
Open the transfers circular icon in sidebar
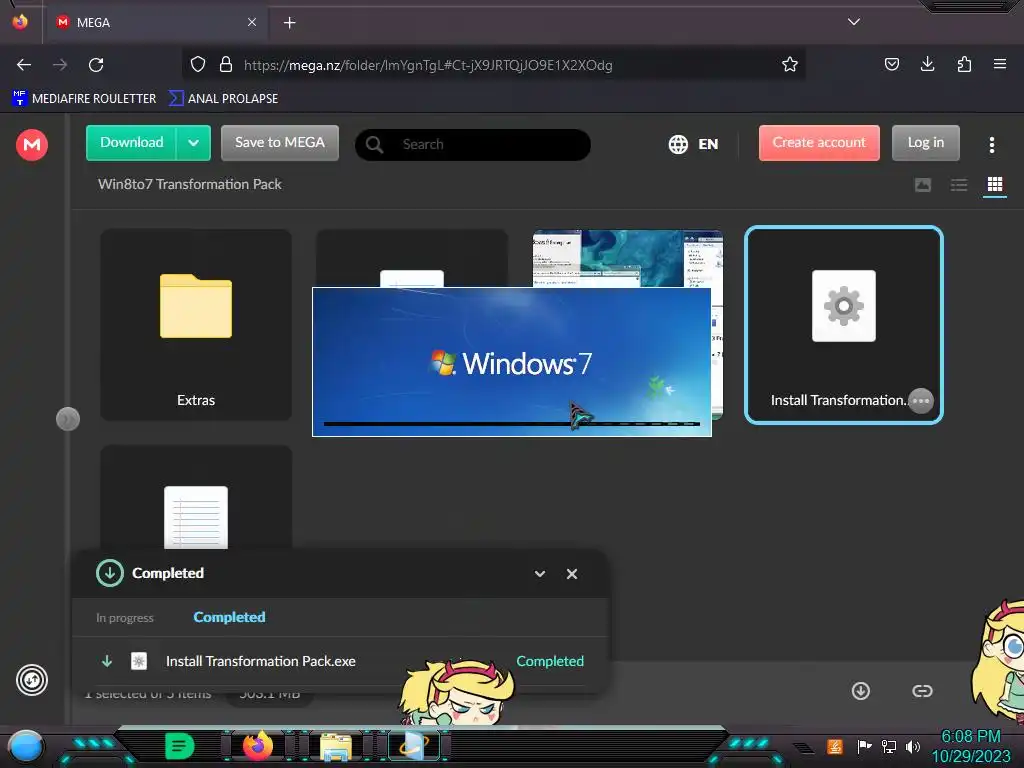tap(31, 680)
